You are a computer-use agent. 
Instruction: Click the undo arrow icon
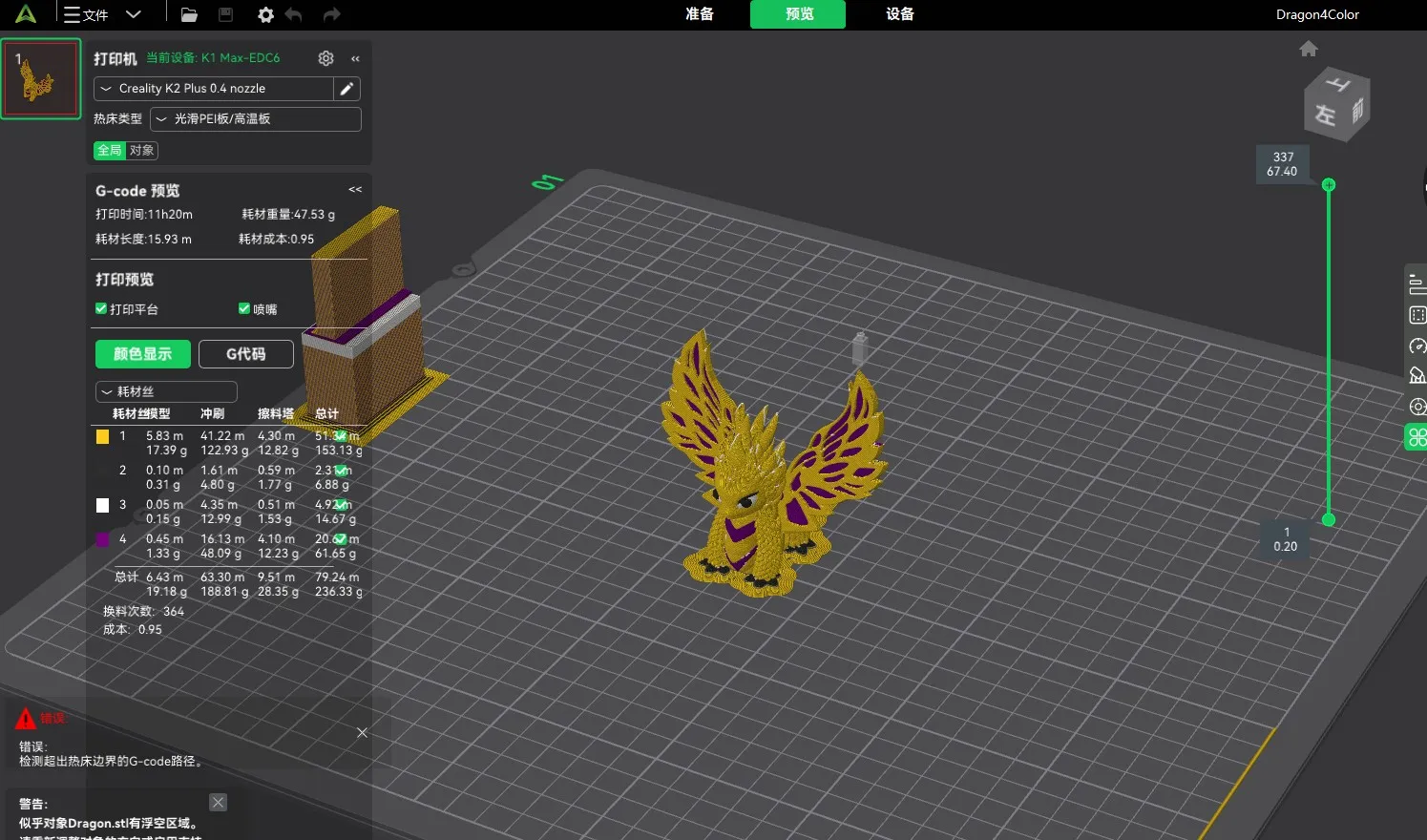[x=293, y=14]
